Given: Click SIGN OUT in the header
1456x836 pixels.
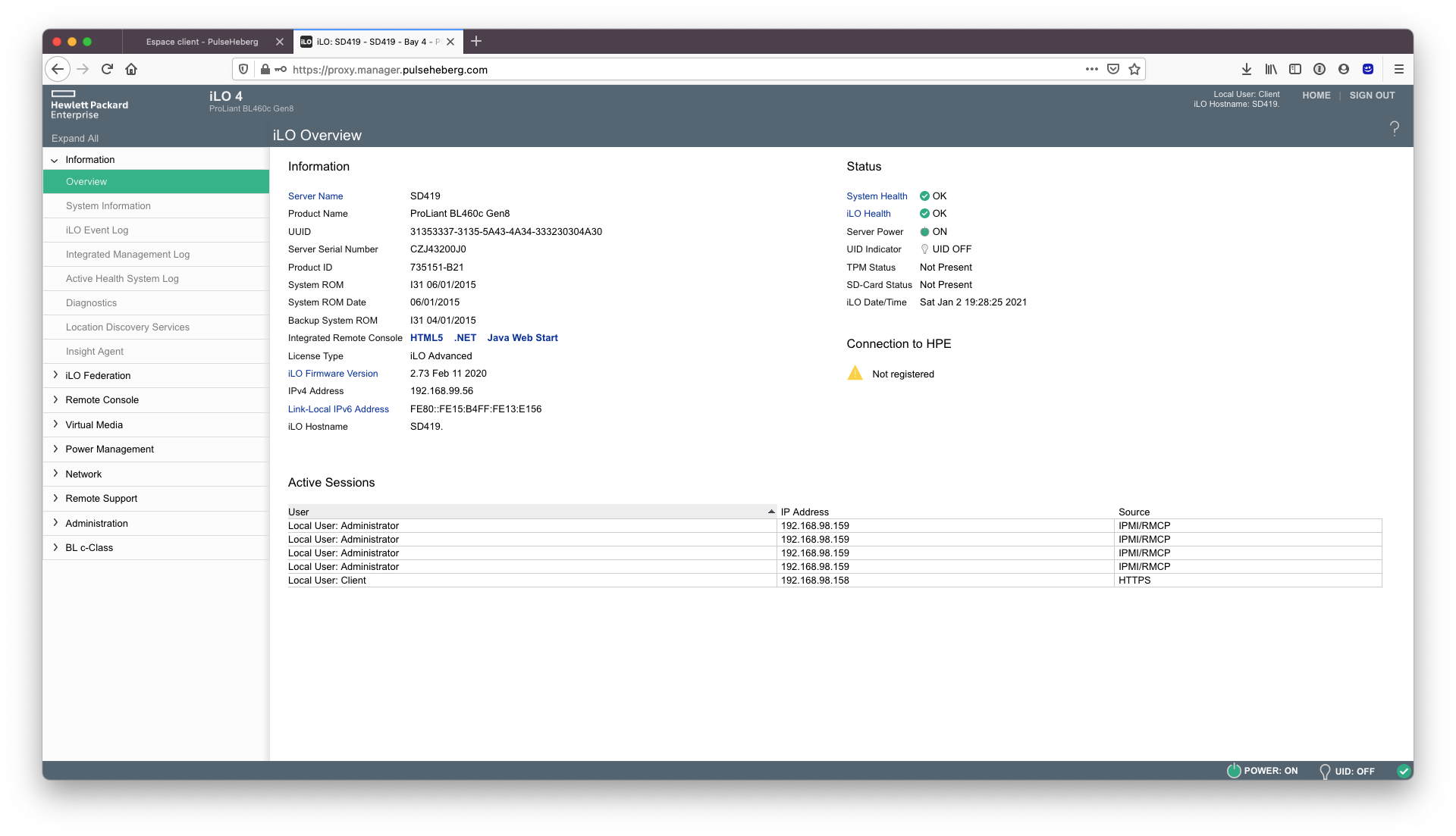Looking at the screenshot, I should [x=1372, y=95].
